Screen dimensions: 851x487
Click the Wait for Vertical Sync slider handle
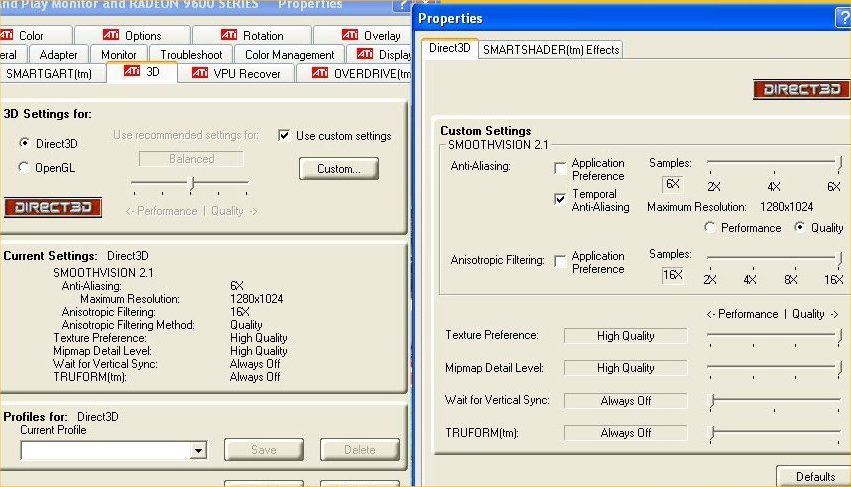713,401
